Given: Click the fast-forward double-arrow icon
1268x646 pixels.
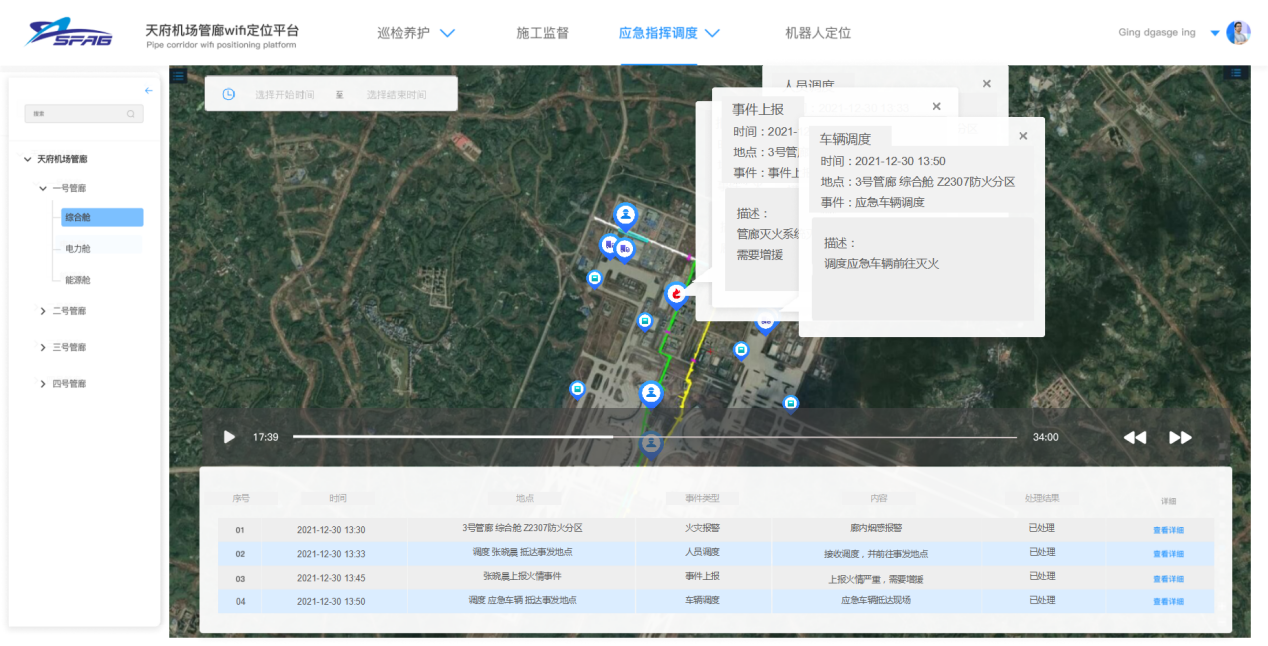Looking at the screenshot, I should point(1180,437).
